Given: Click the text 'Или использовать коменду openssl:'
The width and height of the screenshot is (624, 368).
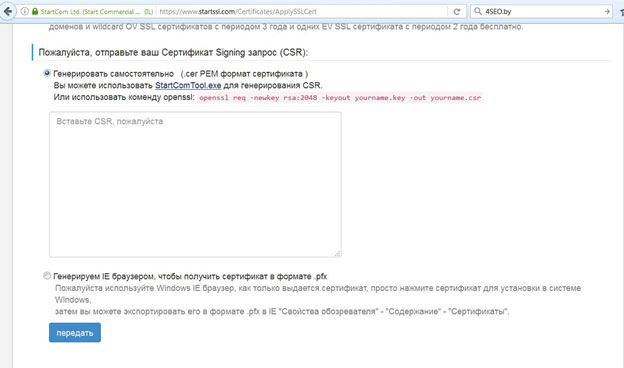Looking at the screenshot, I should pyautogui.click(x=124, y=97).
